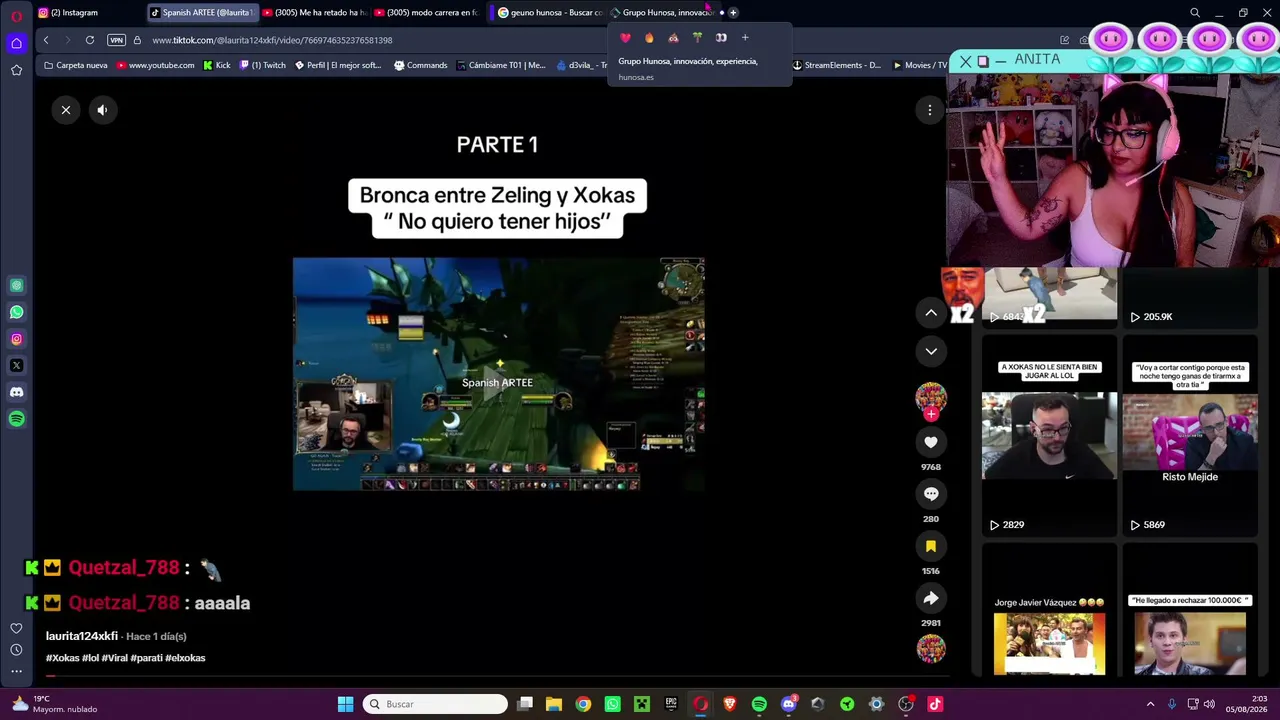1280x720 pixels.
Task: Open Discord in the Opera sidebar
Action: 16,393
